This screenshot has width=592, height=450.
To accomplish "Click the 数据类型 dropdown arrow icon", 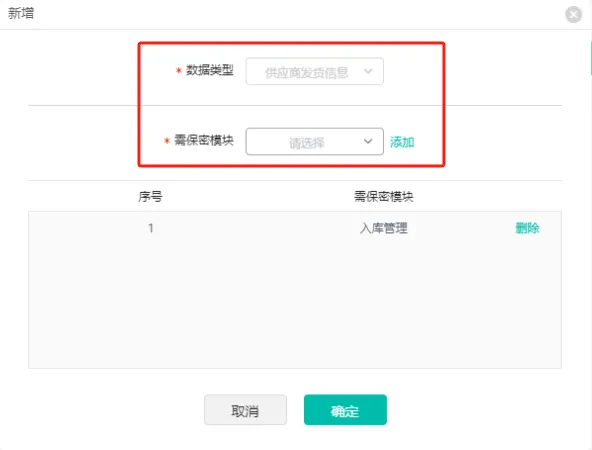I will [x=368, y=71].
